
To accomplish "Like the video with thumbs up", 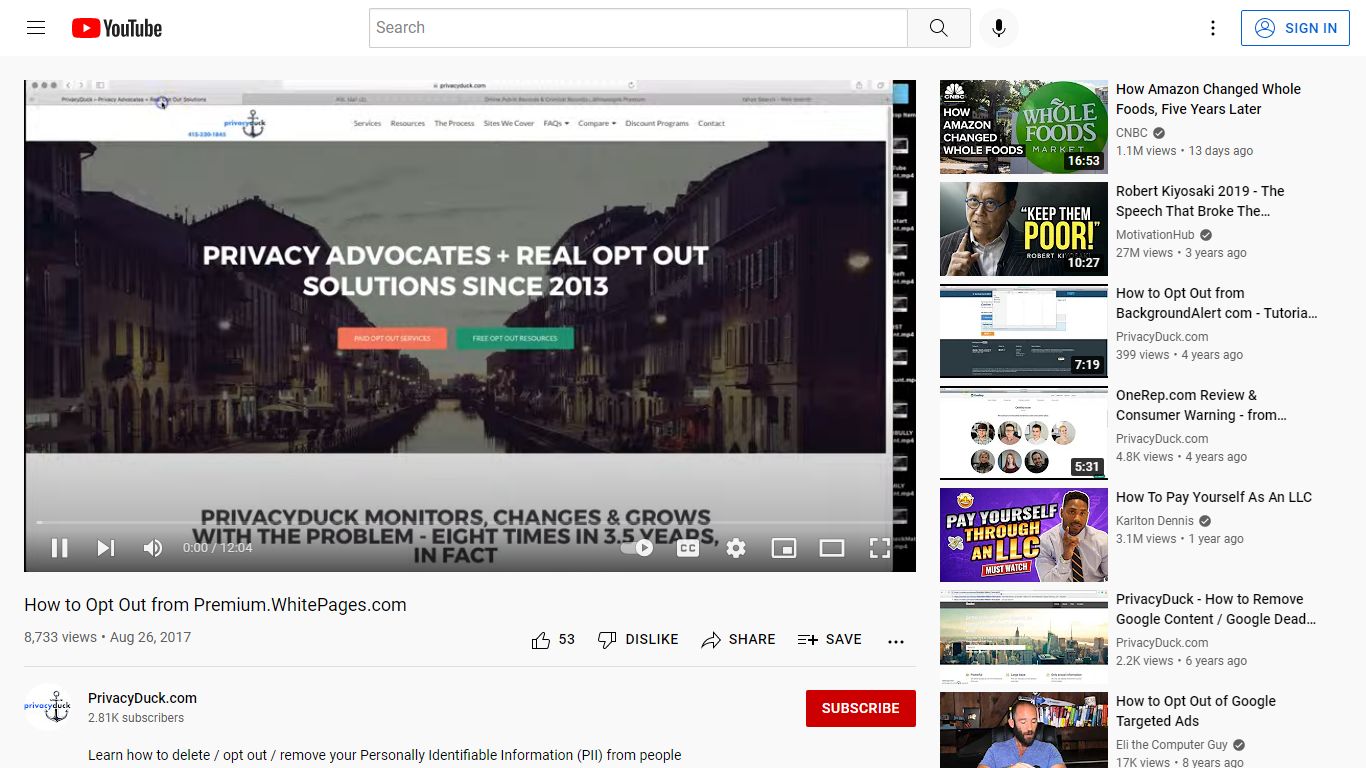I will (x=541, y=640).
